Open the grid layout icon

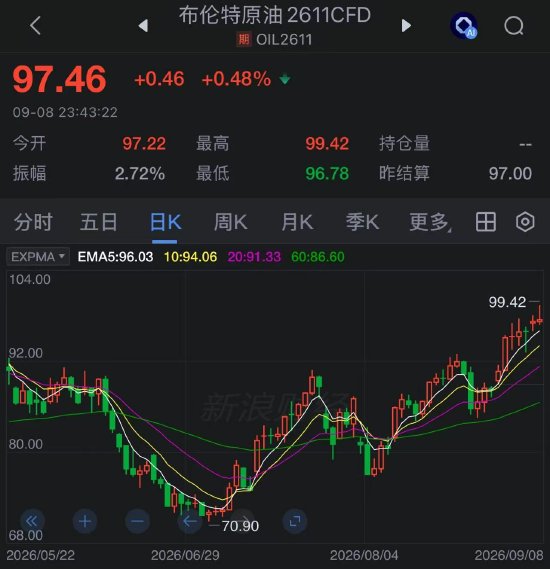(x=485, y=222)
